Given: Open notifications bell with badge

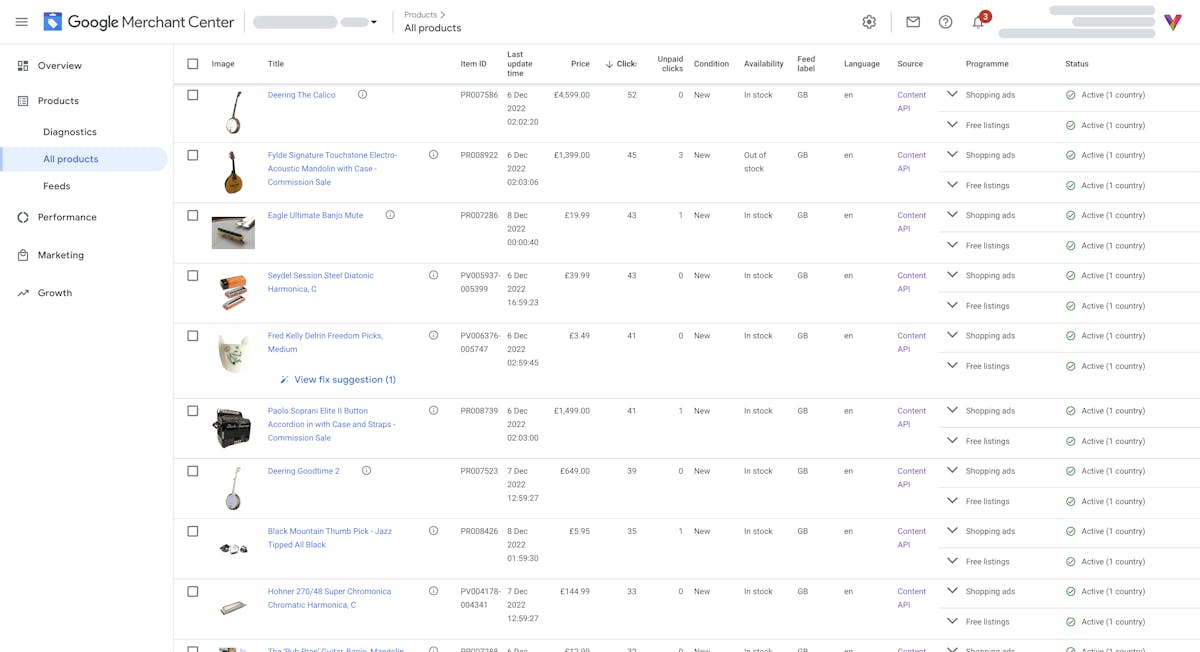Looking at the screenshot, I should [x=979, y=21].
